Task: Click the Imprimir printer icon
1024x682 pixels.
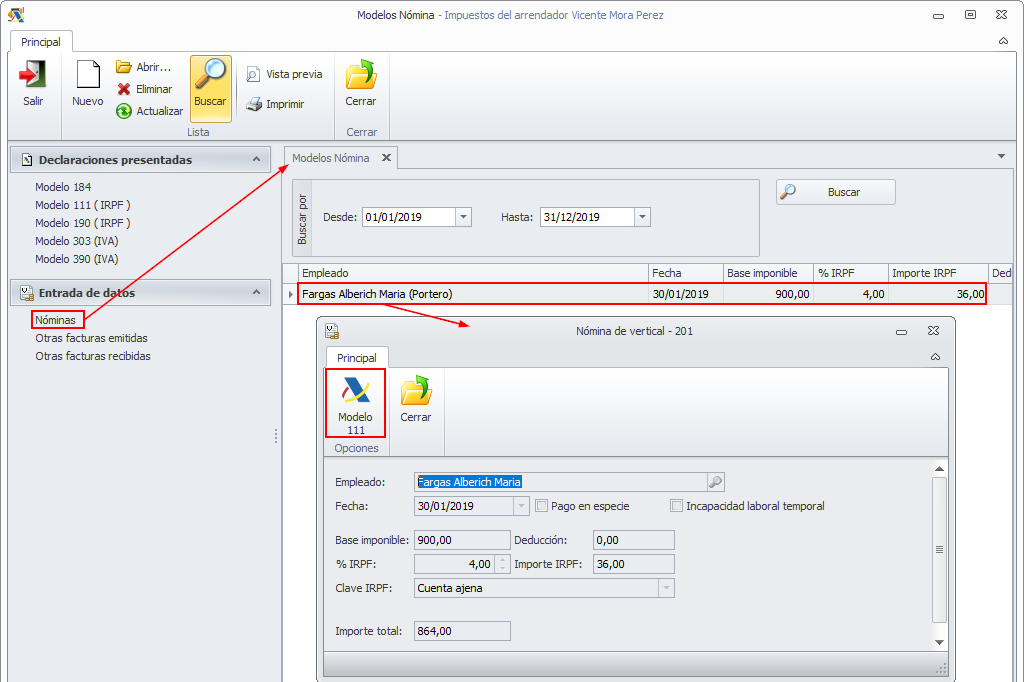Action: point(254,104)
